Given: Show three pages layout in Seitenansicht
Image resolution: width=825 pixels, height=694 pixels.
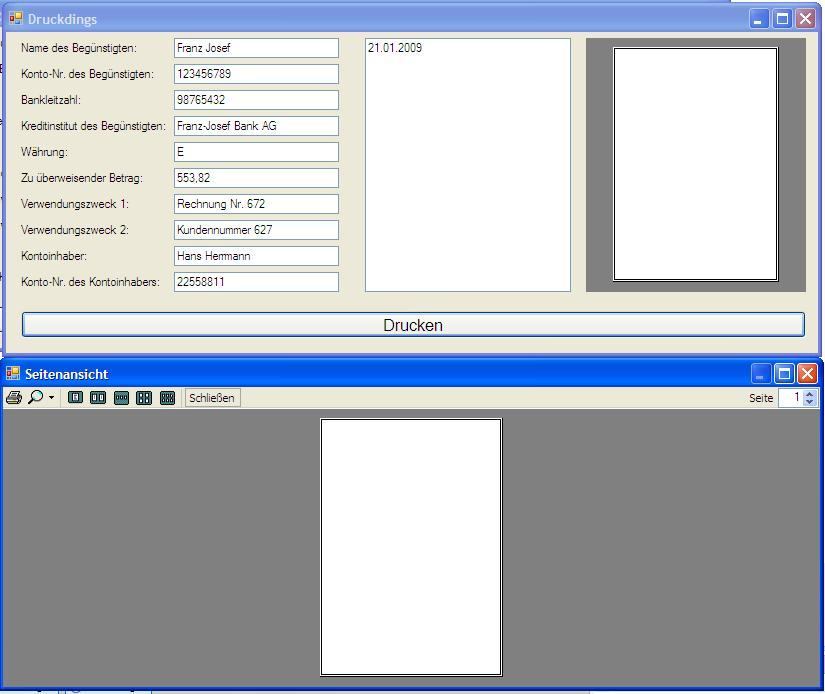Looking at the screenshot, I should (x=121, y=398).
